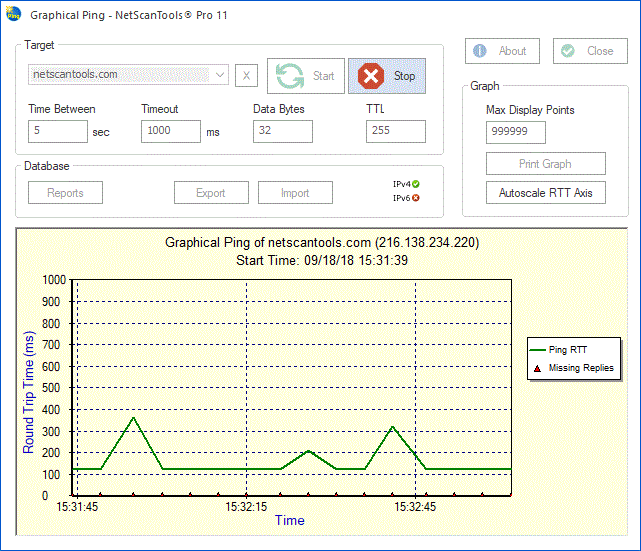Select the Data Bytes input field

pos(282,131)
